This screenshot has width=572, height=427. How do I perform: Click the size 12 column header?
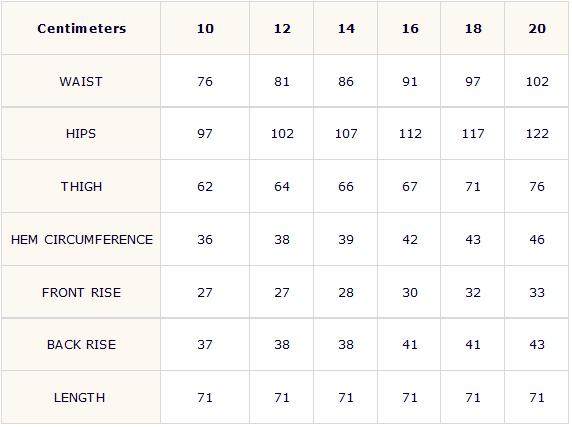coord(282,28)
